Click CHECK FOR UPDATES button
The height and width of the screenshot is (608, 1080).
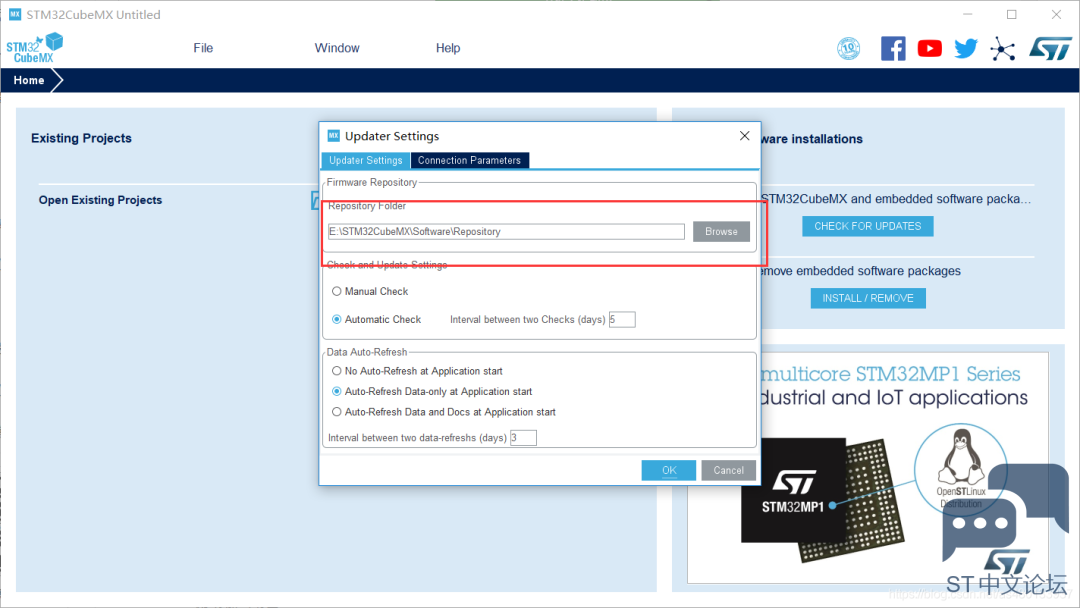[x=868, y=227]
